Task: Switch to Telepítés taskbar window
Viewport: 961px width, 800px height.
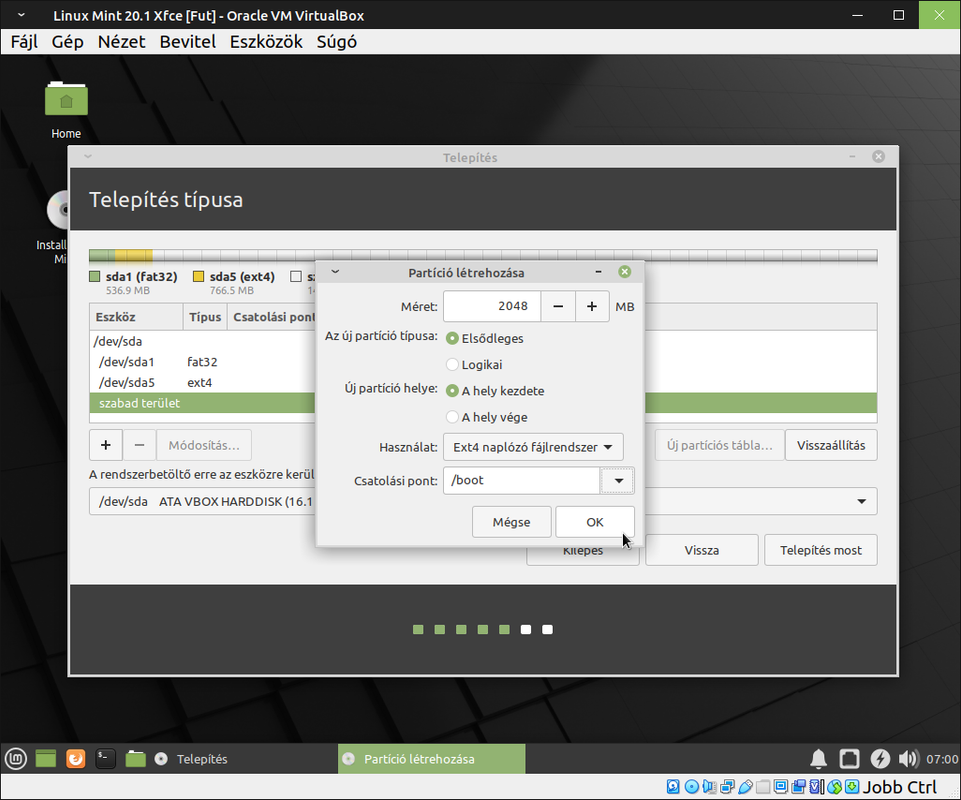Action: (242, 759)
